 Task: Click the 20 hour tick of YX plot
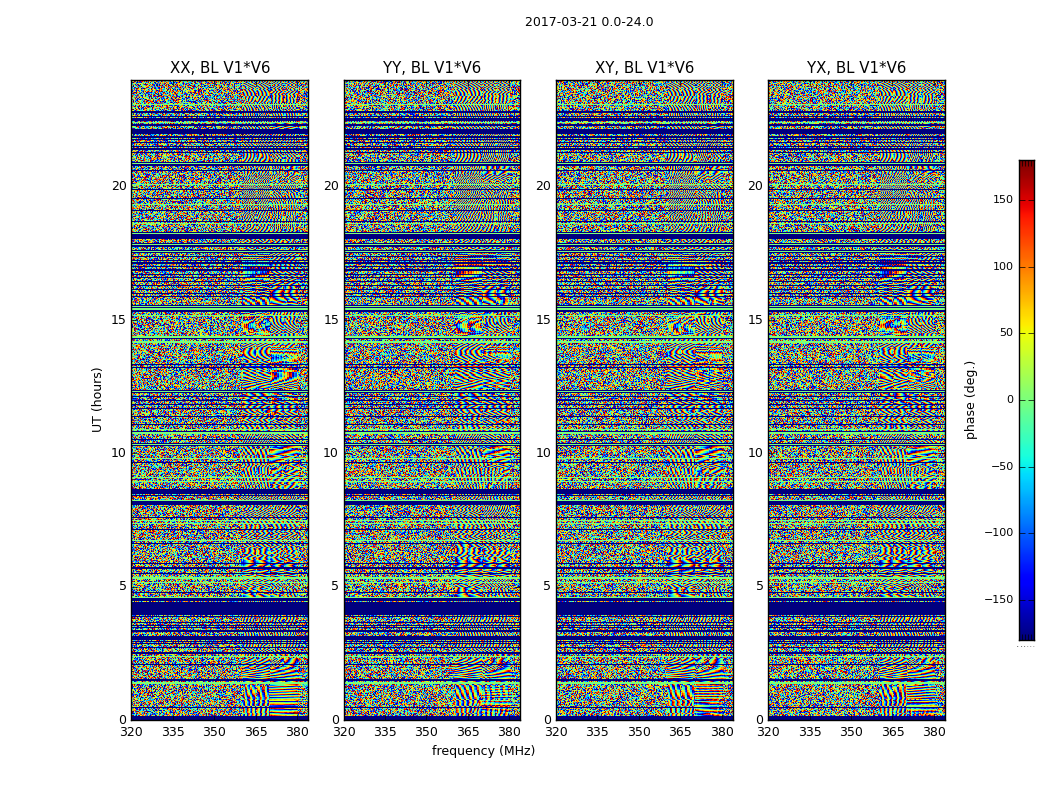[755, 186]
